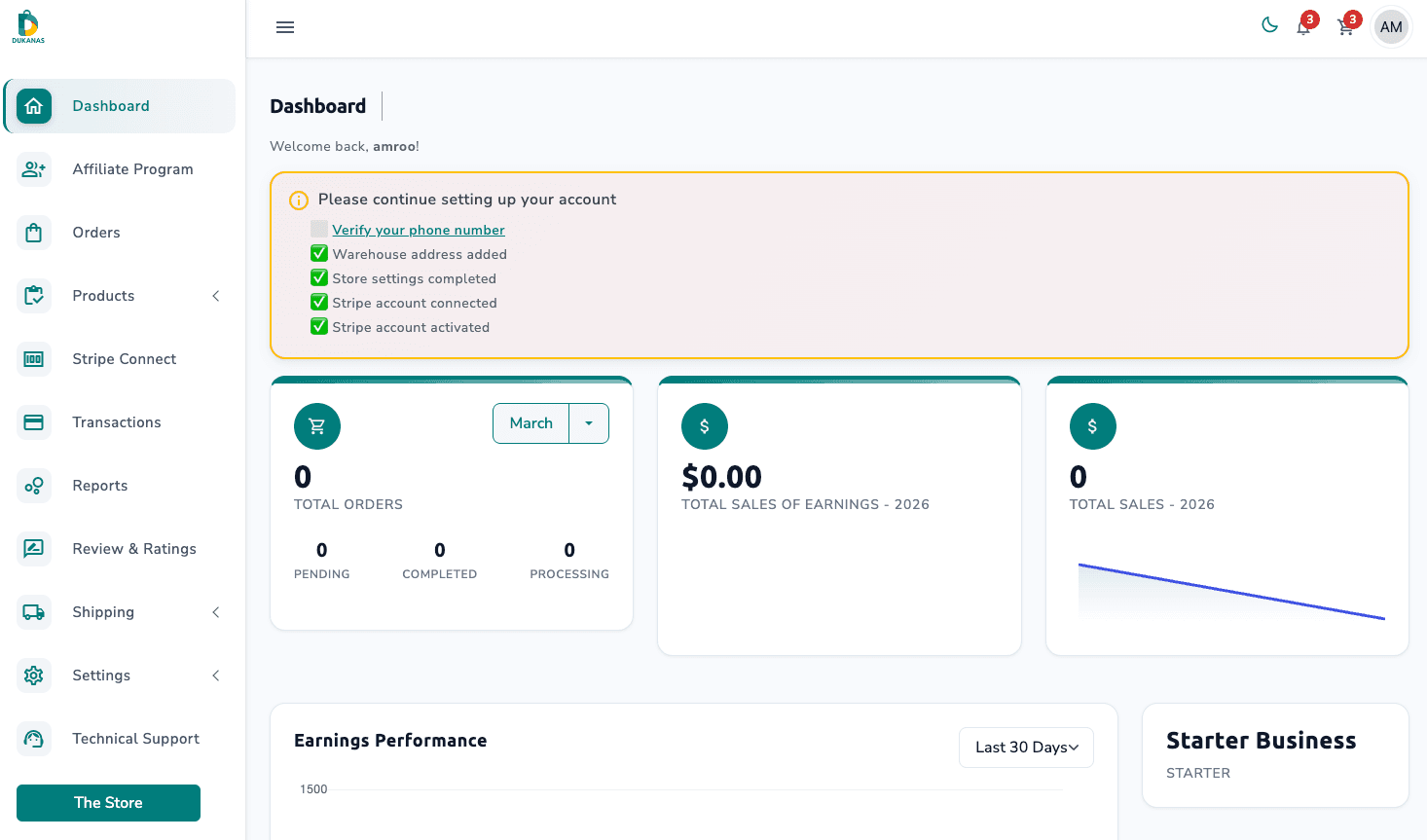Click the hamburger menu icon
The image size is (1427, 840).
[285, 27]
